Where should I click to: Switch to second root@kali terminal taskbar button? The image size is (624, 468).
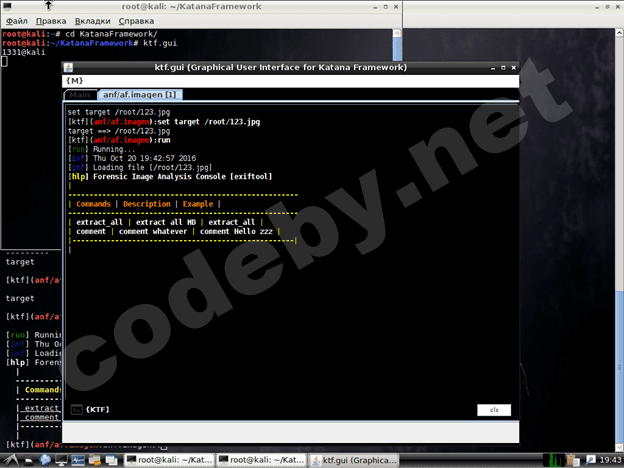[x=261, y=460]
